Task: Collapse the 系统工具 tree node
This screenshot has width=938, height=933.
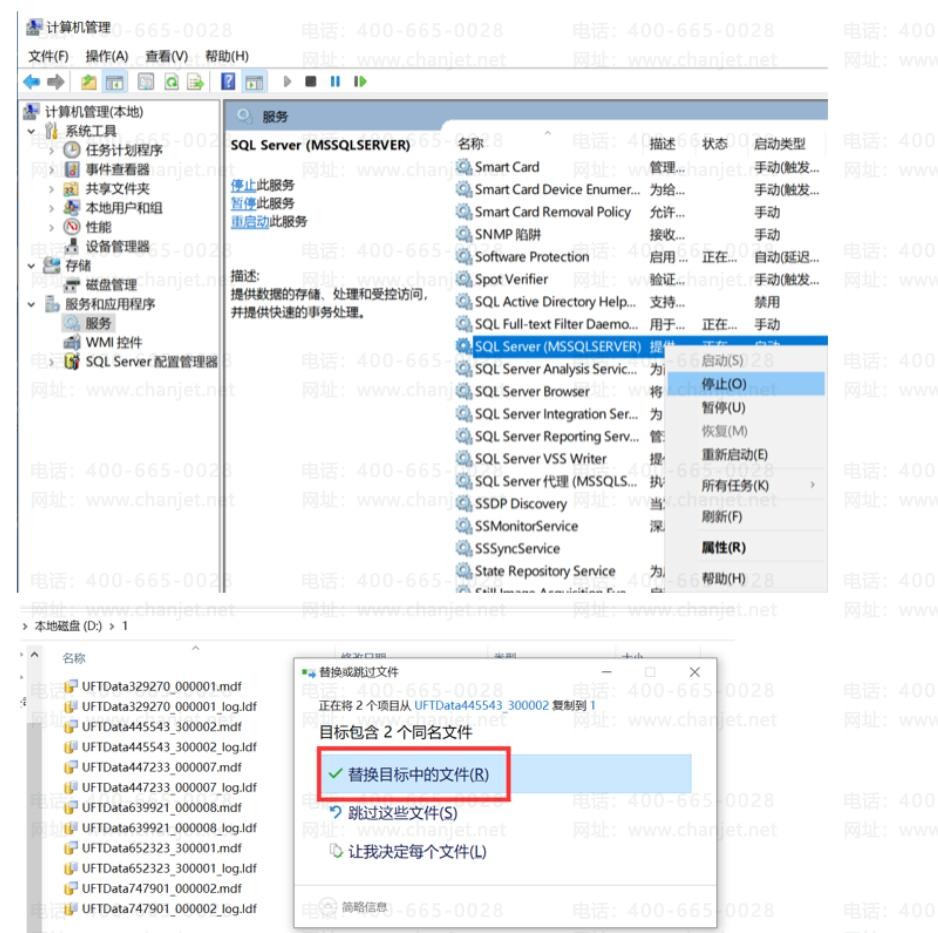Action: [31, 131]
